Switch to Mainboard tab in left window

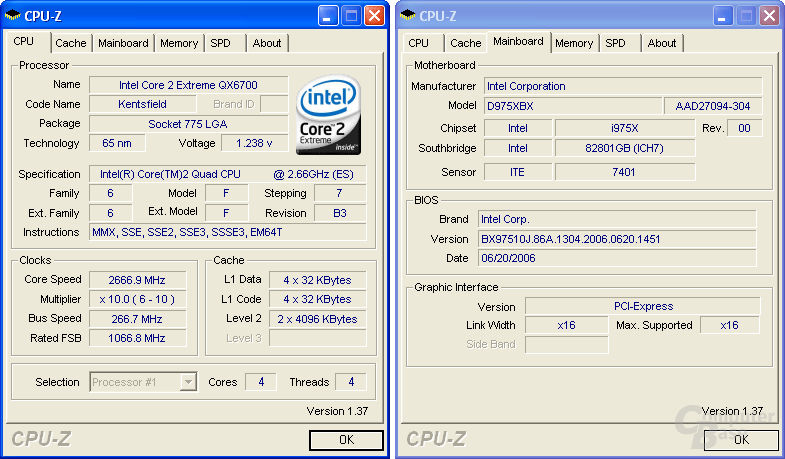tap(123, 43)
